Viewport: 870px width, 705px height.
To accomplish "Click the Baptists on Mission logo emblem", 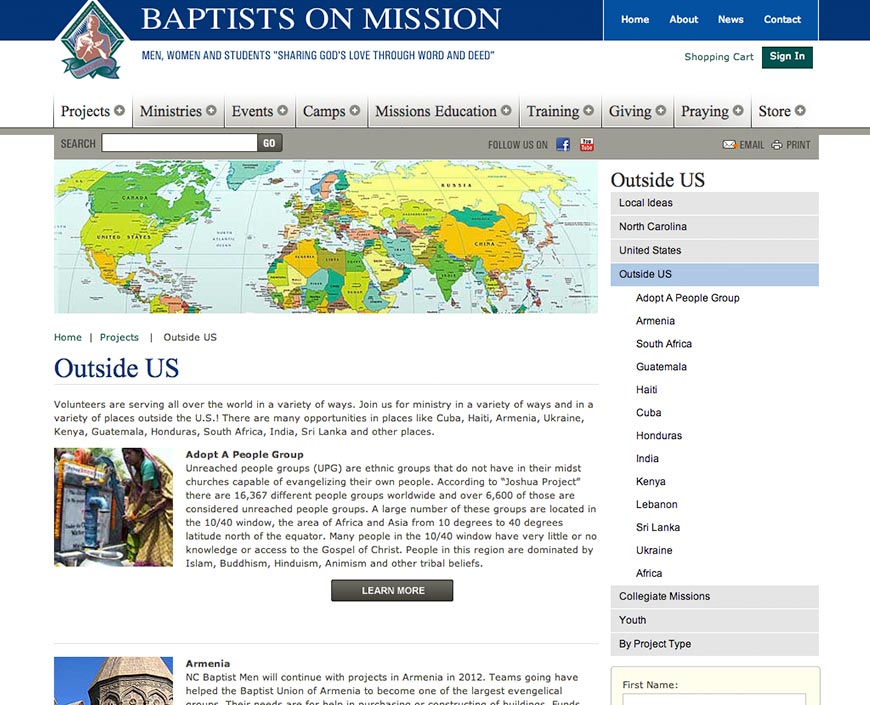I will click(92, 40).
